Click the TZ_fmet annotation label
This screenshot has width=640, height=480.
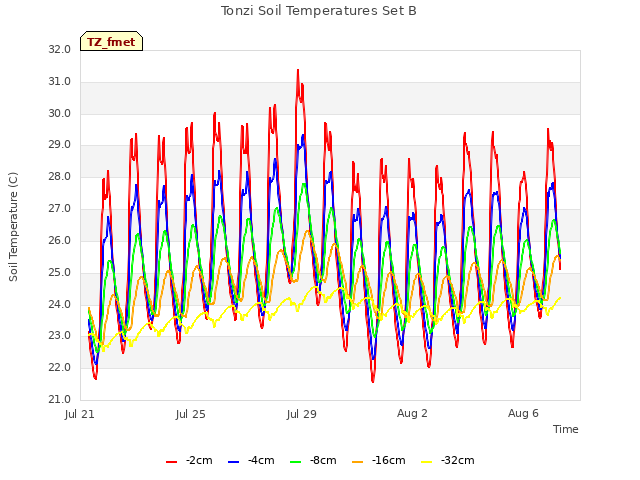(111, 41)
